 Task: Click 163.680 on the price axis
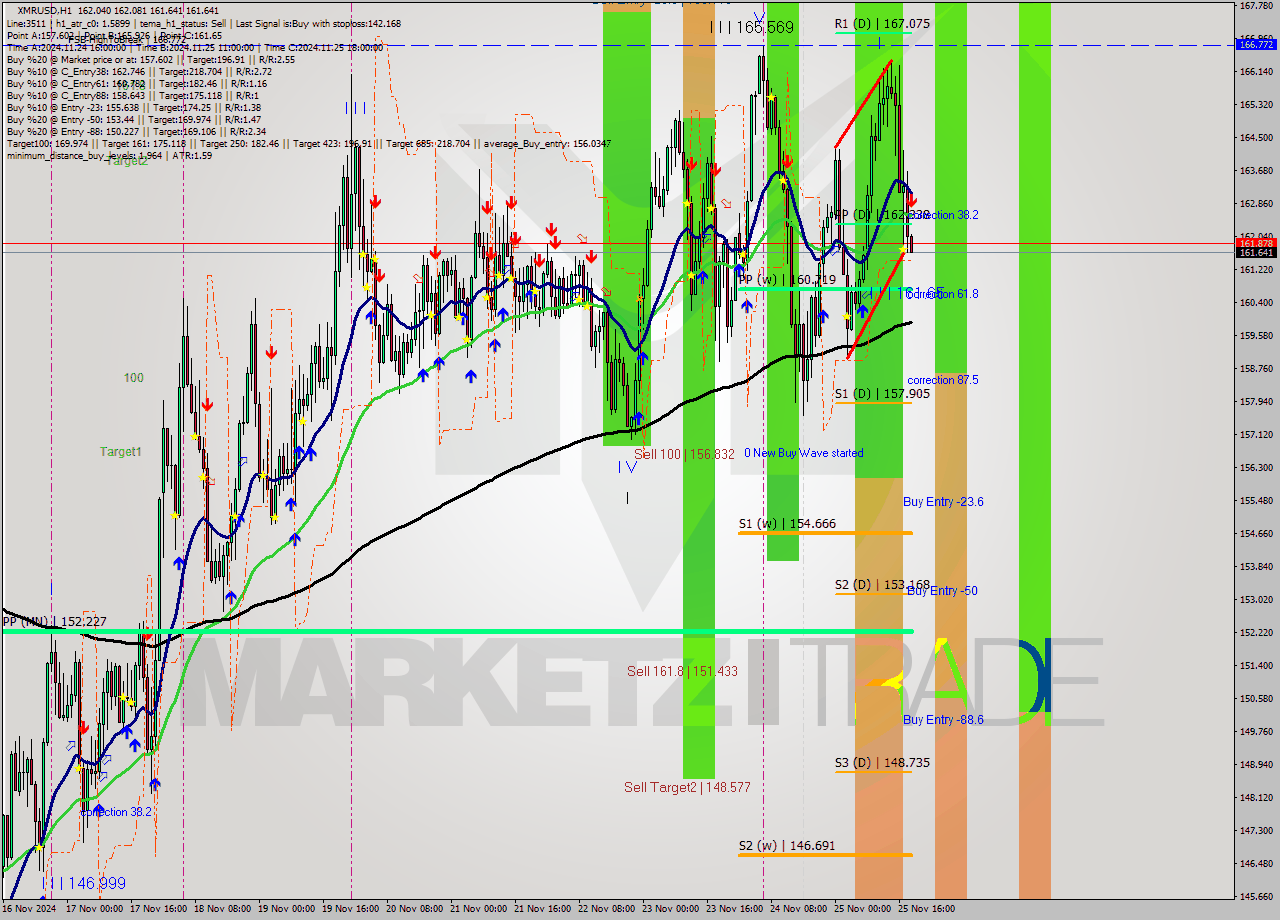pyautogui.click(x=1256, y=171)
